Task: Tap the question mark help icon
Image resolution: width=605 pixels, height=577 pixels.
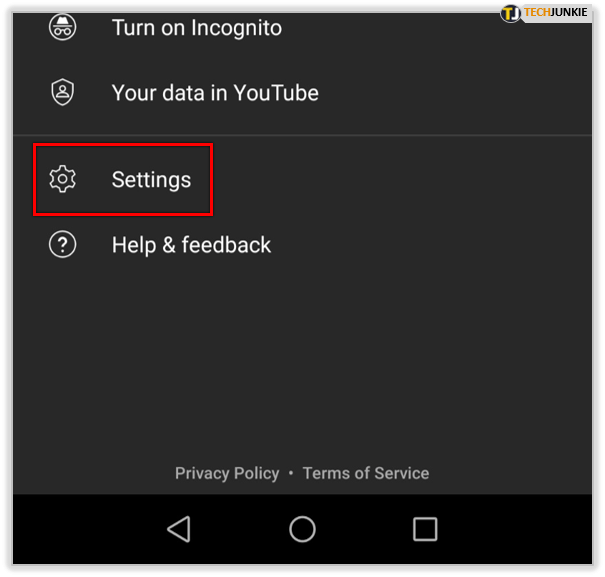Action: point(63,244)
